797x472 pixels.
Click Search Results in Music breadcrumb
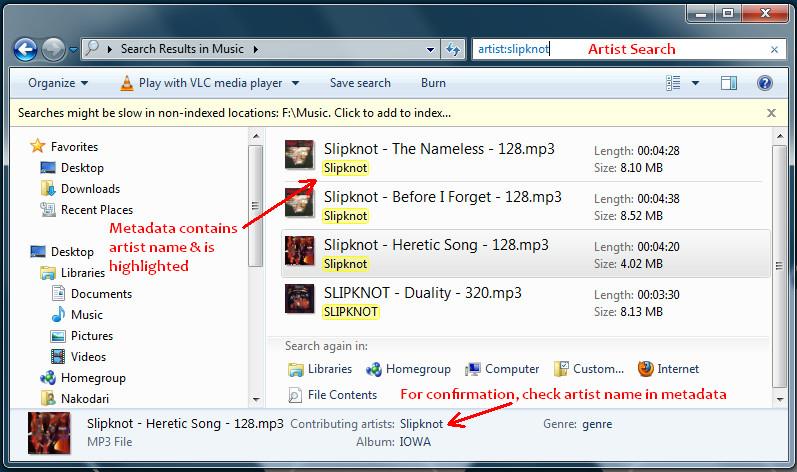click(x=182, y=49)
